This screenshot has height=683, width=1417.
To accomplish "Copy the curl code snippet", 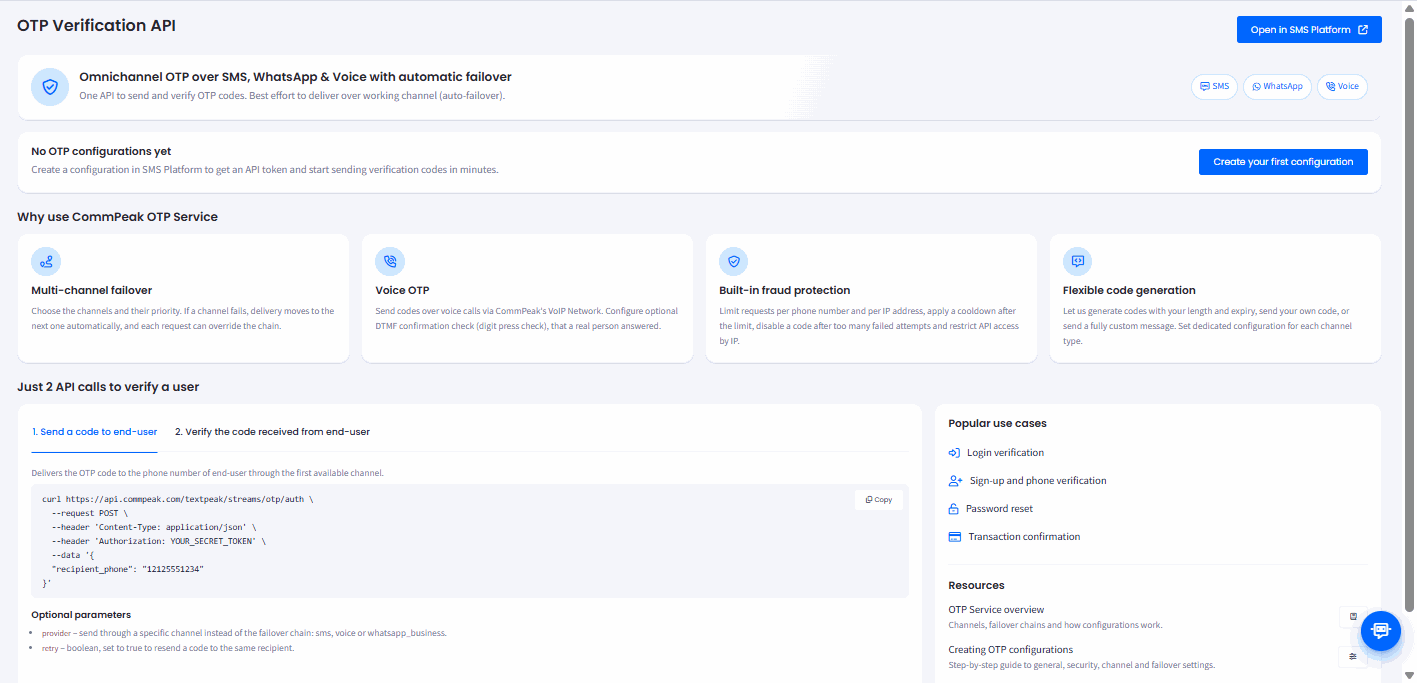I will (x=879, y=500).
